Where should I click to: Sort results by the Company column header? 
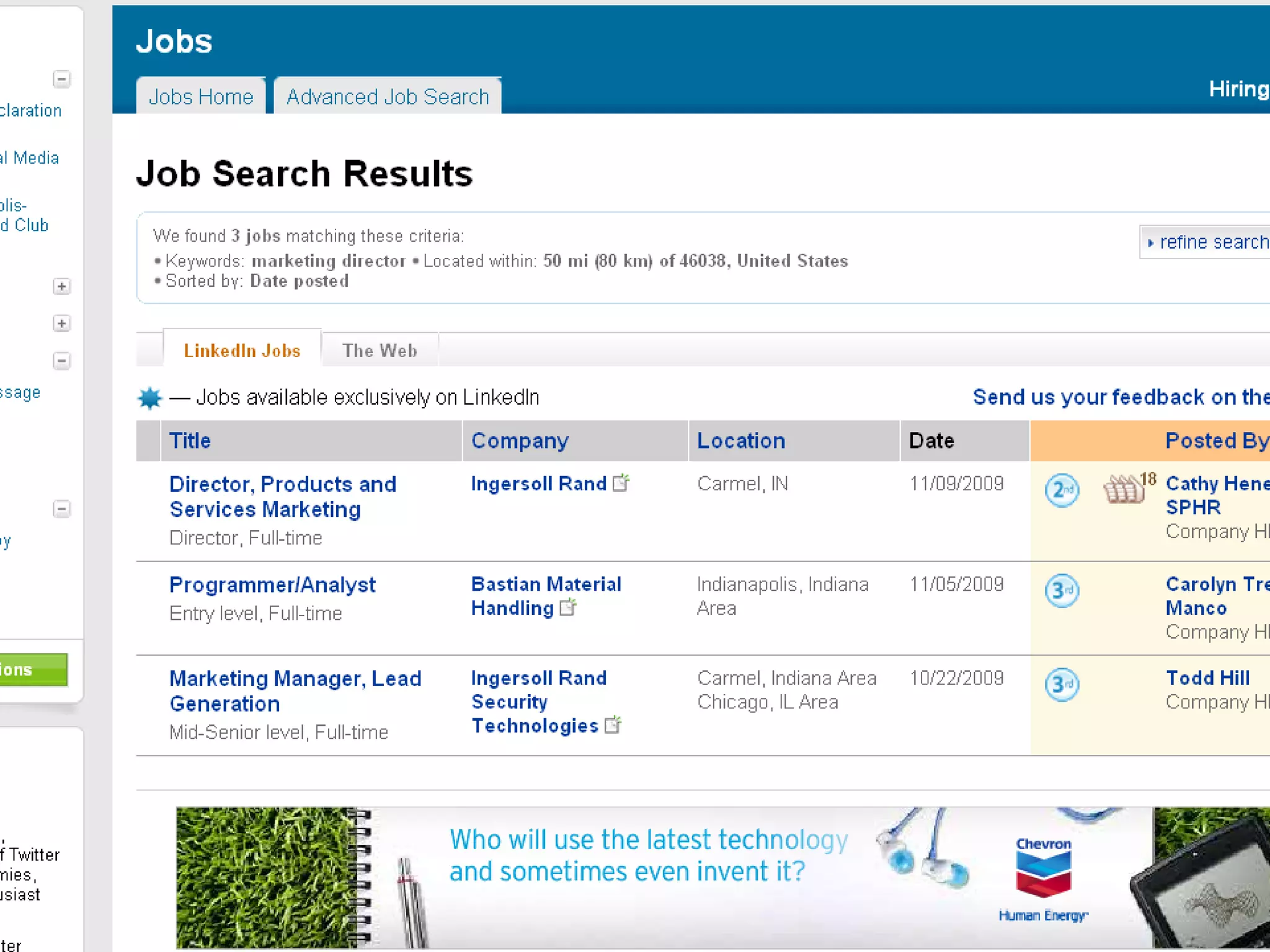[x=520, y=441]
